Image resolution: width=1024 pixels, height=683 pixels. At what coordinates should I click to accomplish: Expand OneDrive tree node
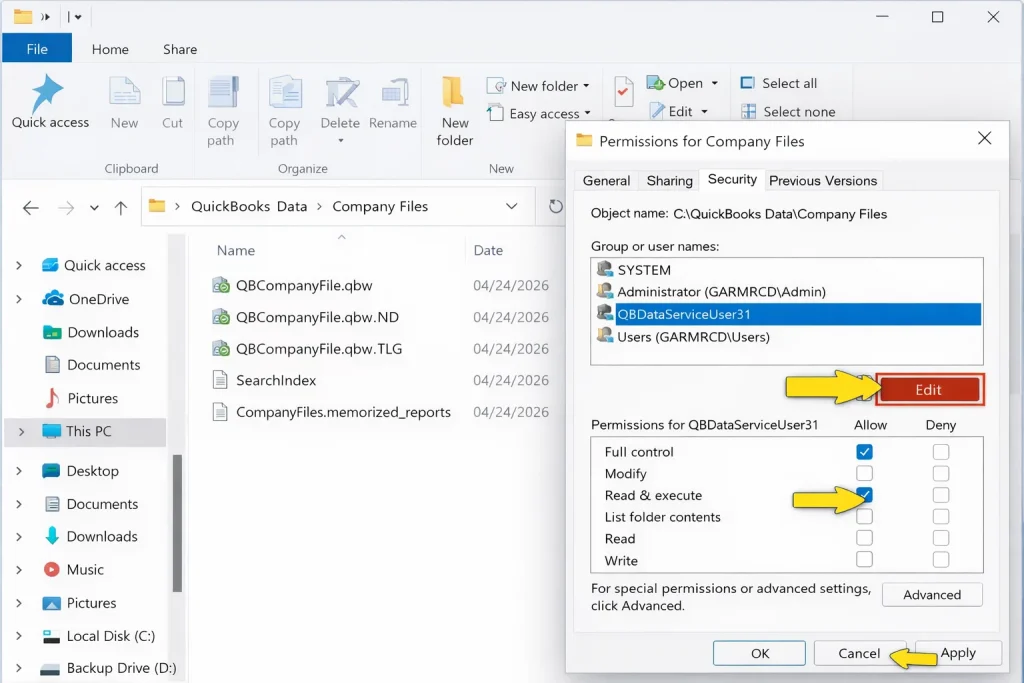pyautogui.click(x=19, y=299)
